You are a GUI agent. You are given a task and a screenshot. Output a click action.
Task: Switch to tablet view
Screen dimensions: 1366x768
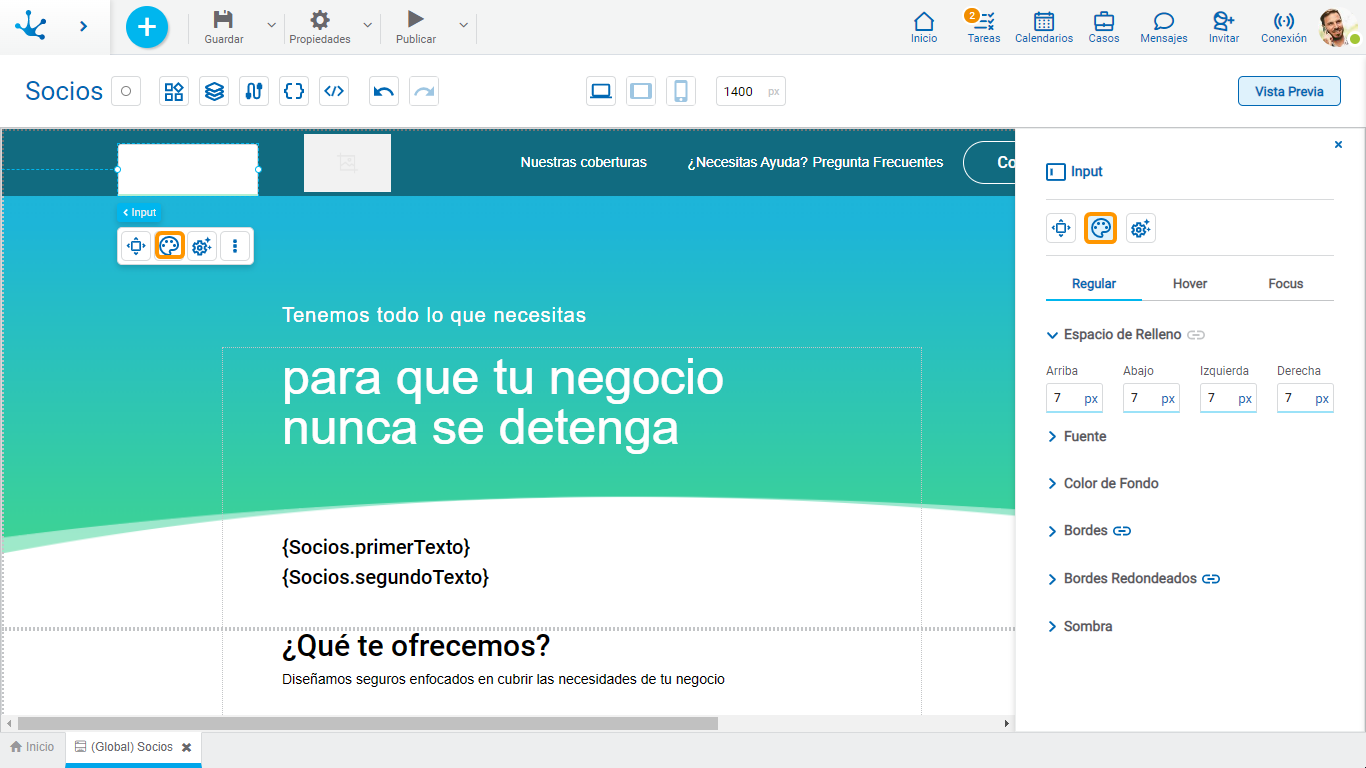pyautogui.click(x=641, y=91)
